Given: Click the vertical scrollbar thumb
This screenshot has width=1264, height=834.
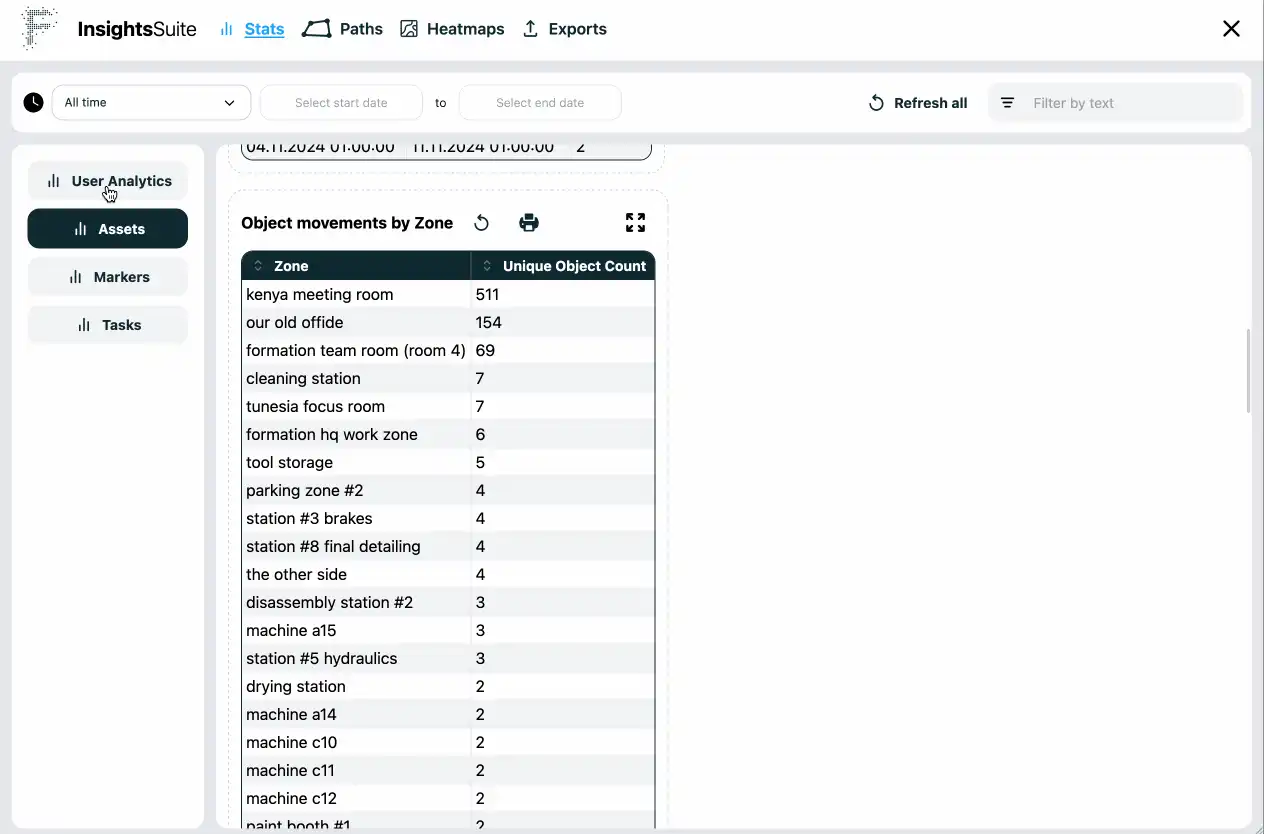Looking at the screenshot, I should [x=1247, y=370].
